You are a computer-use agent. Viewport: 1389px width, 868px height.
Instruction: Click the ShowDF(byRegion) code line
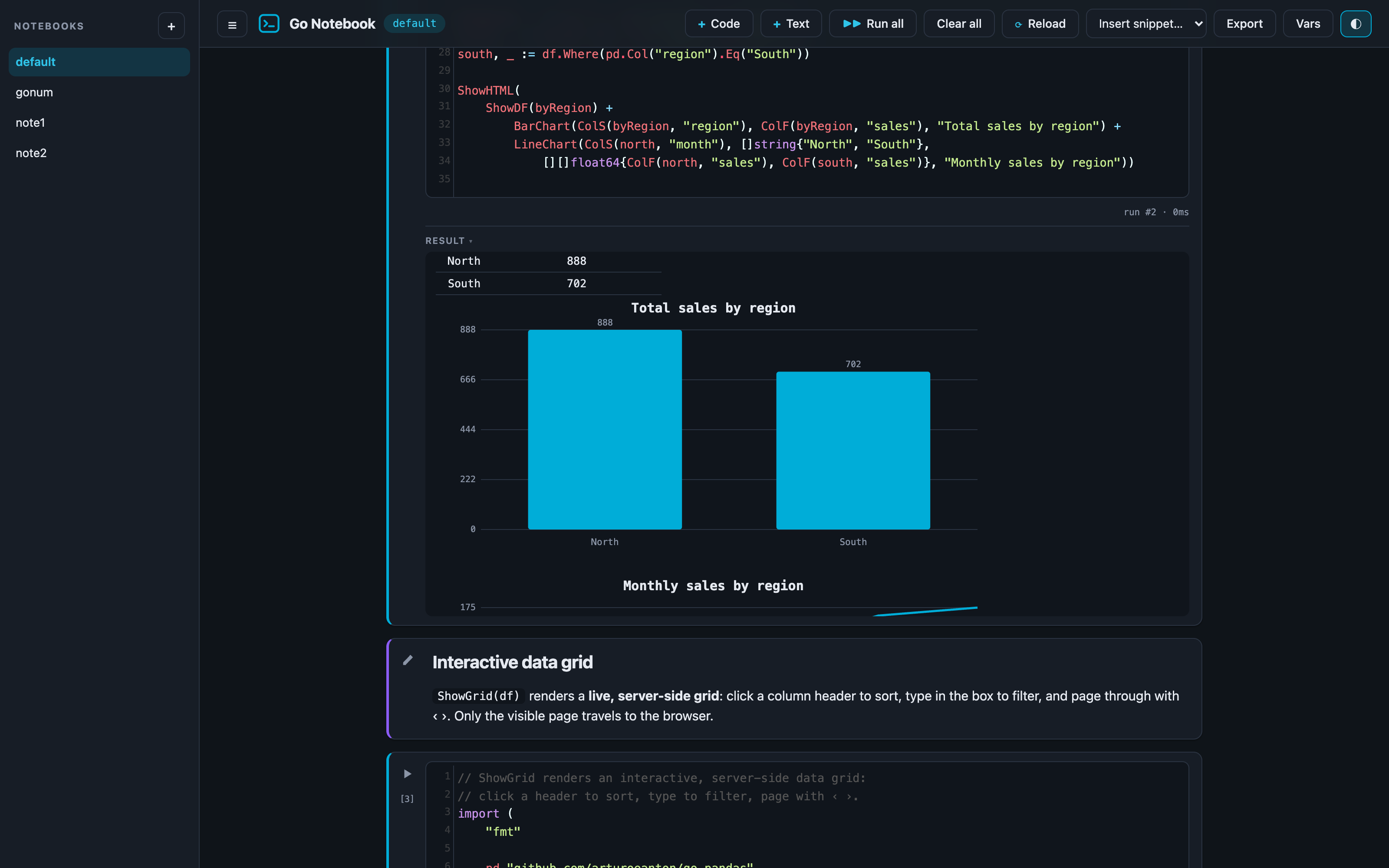(549, 108)
